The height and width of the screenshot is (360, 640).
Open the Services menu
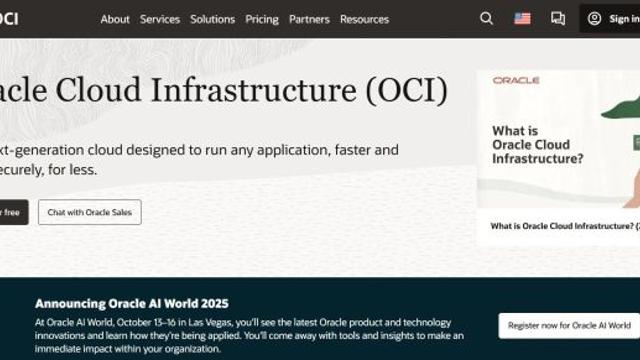pos(160,19)
